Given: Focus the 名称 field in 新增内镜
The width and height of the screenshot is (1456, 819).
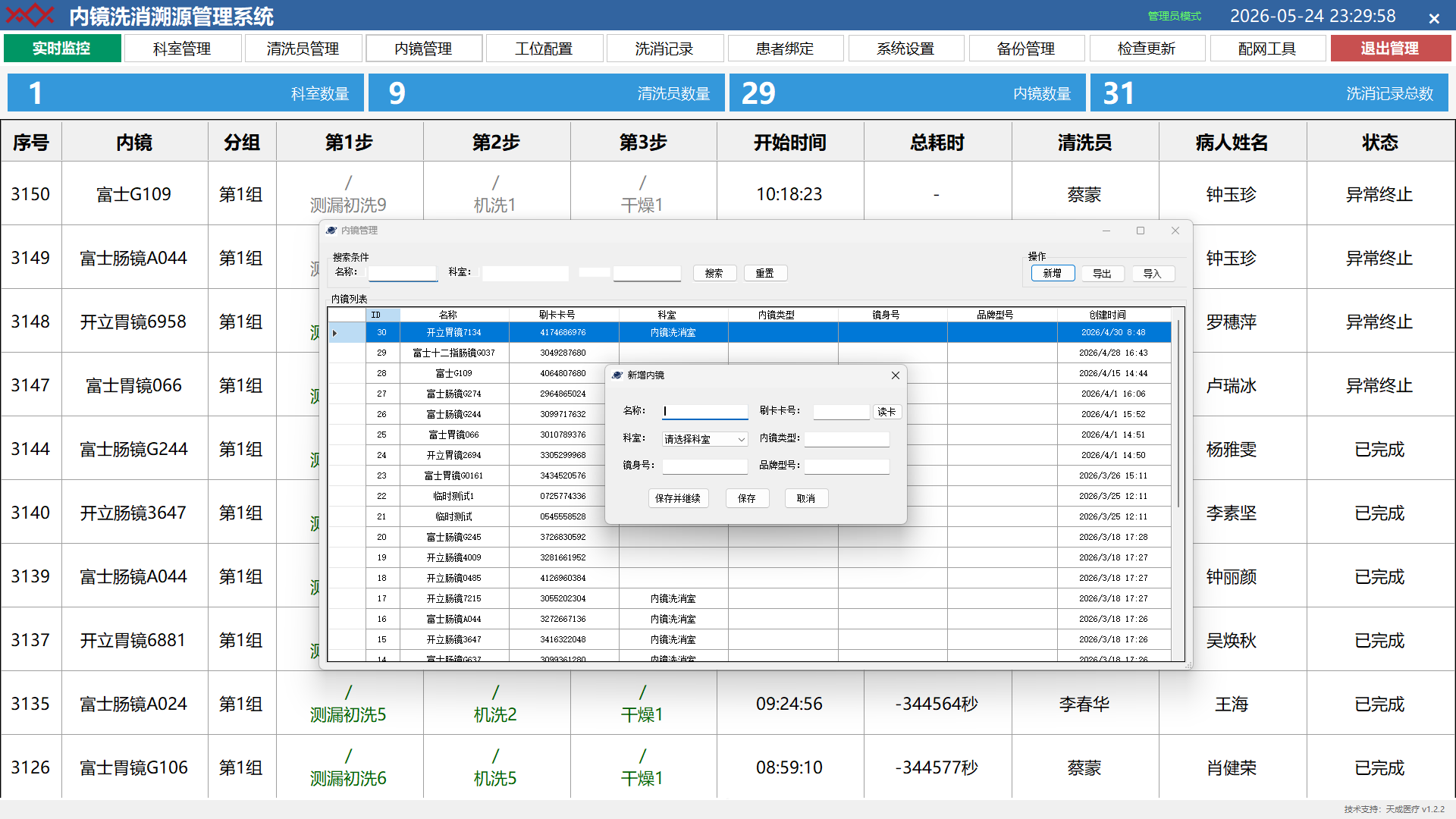Looking at the screenshot, I should pos(704,412).
